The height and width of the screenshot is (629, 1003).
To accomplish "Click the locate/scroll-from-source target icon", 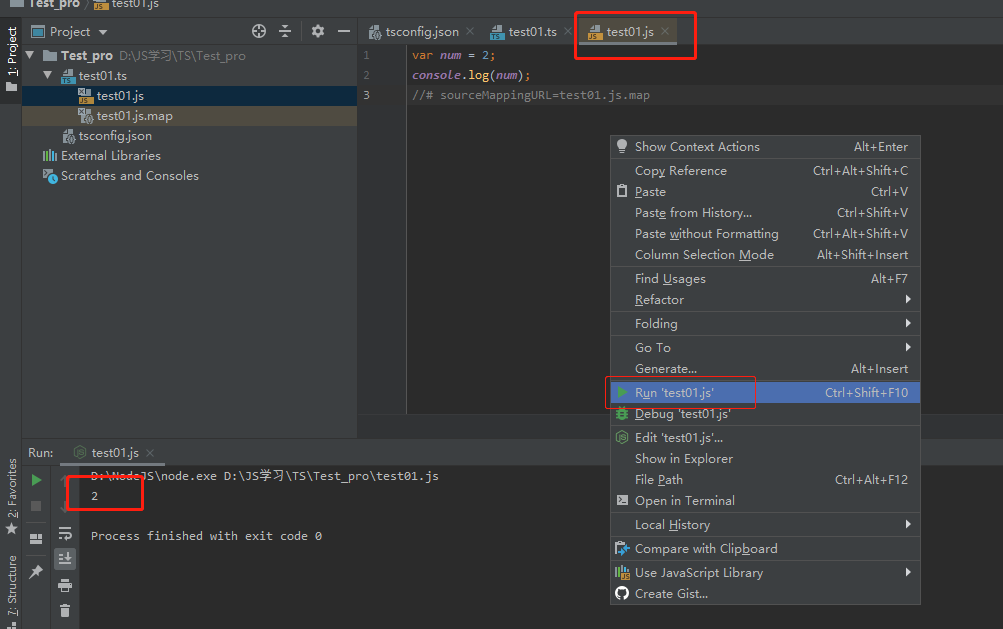I will [x=258, y=31].
